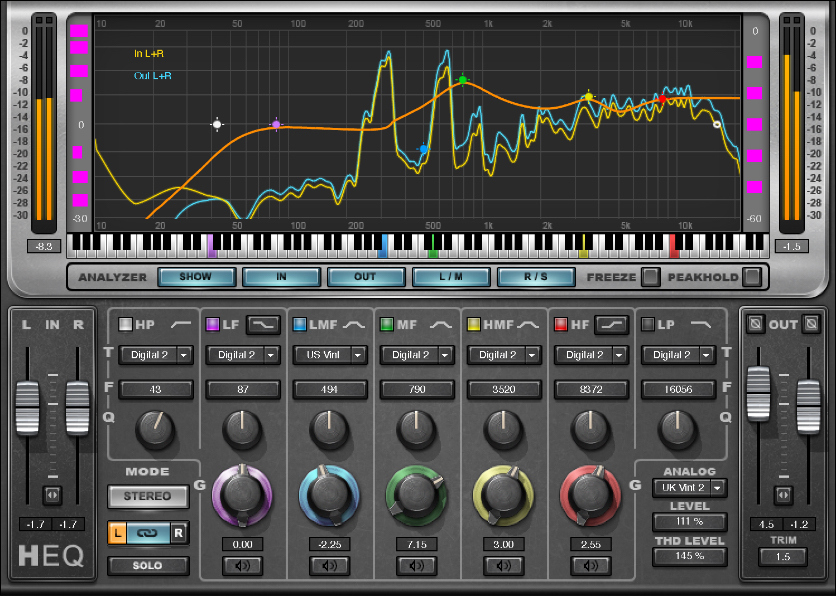Click the left input level fader
This screenshot has width=836, height=596.
(x=26, y=407)
